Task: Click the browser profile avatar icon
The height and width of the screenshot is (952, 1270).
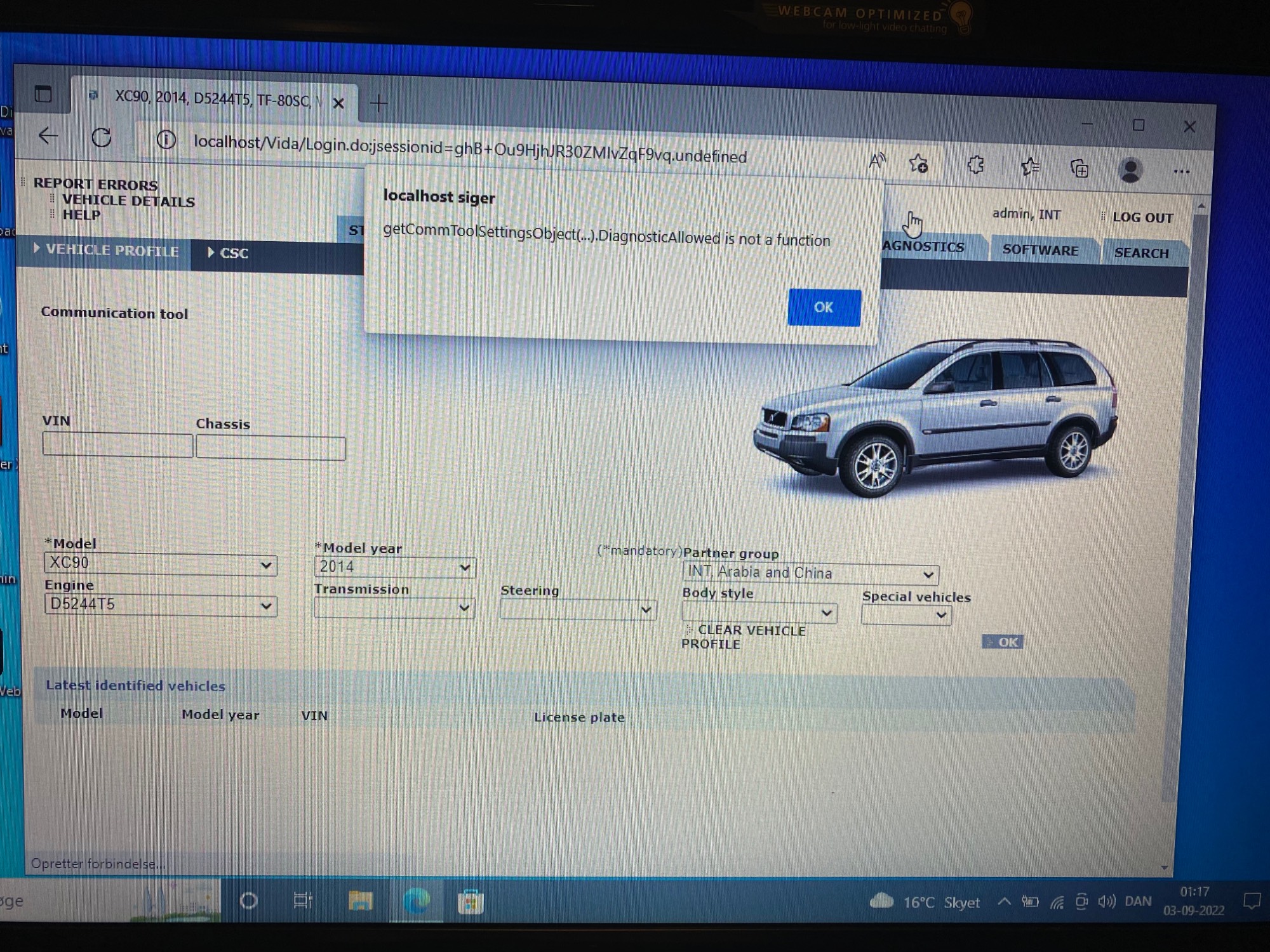Action: click(x=1130, y=170)
